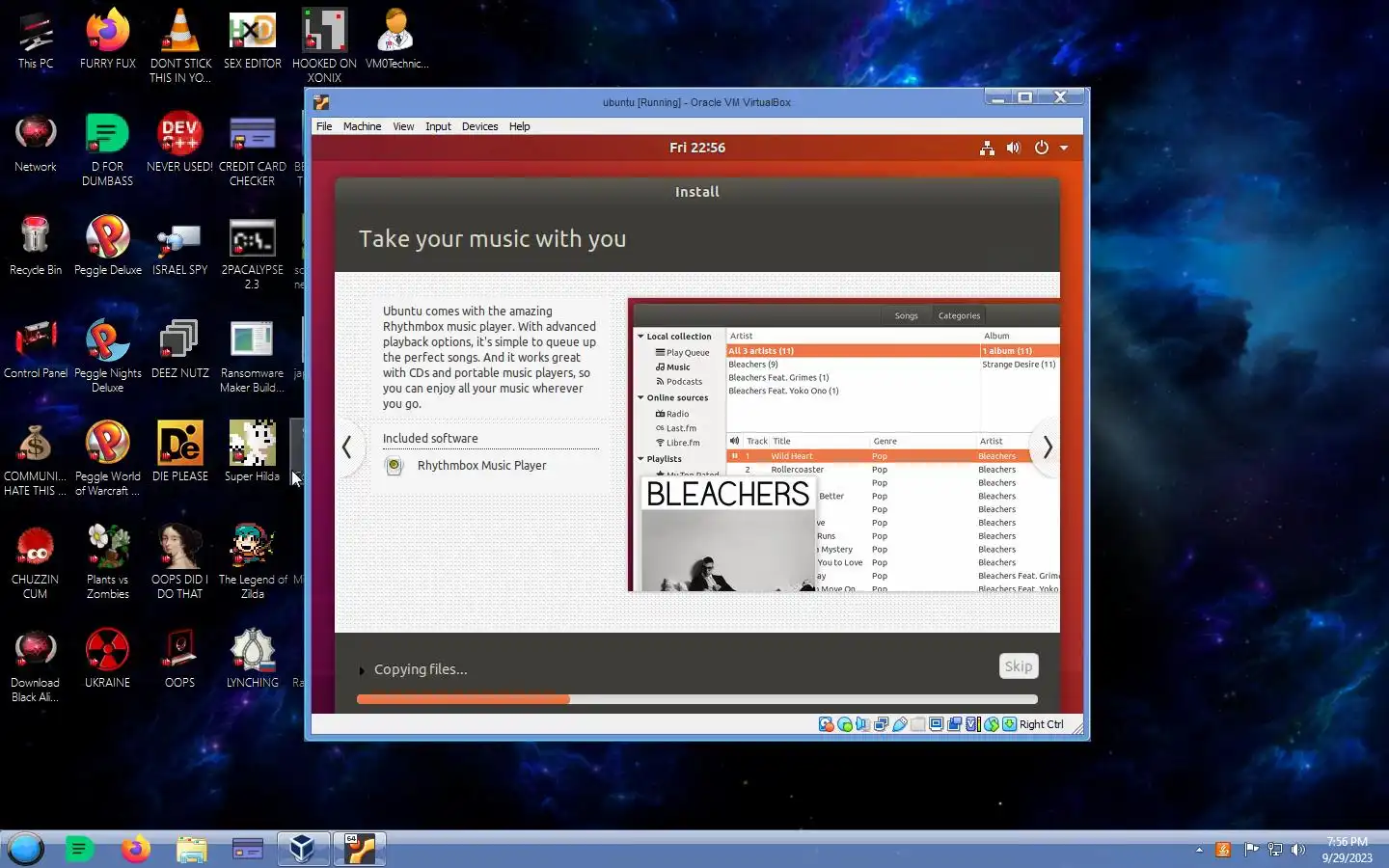Click the taskbar volume speaker icon
The image size is (1389, 868).
pyautogui.click(x=1298, y=850)
